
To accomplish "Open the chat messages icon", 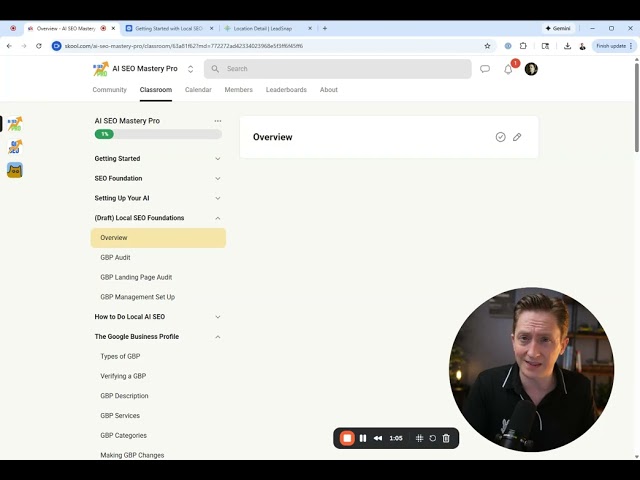I will tap(485, 69).
